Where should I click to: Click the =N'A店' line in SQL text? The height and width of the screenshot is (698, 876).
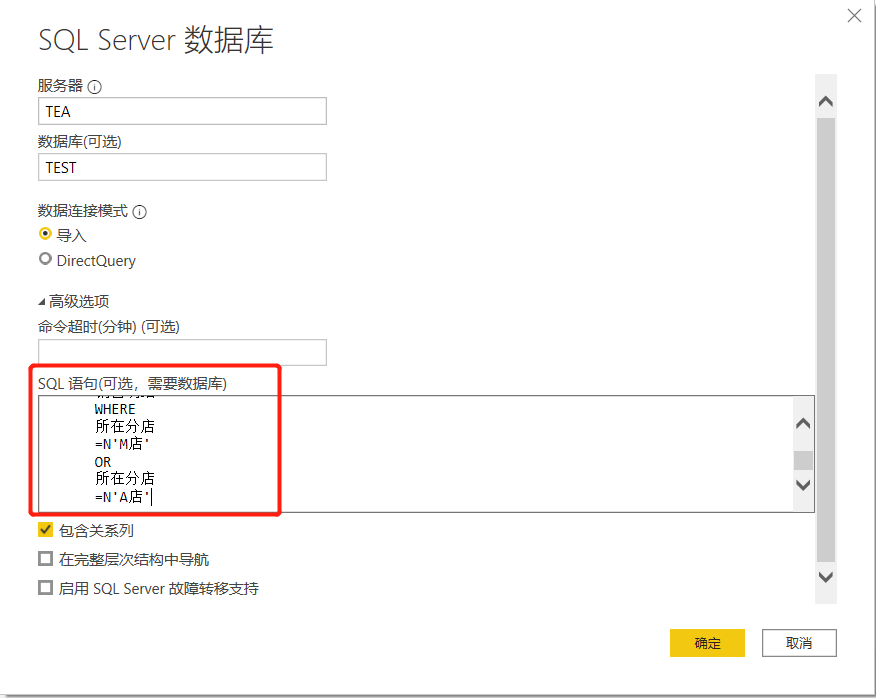[x=122, y=497]
